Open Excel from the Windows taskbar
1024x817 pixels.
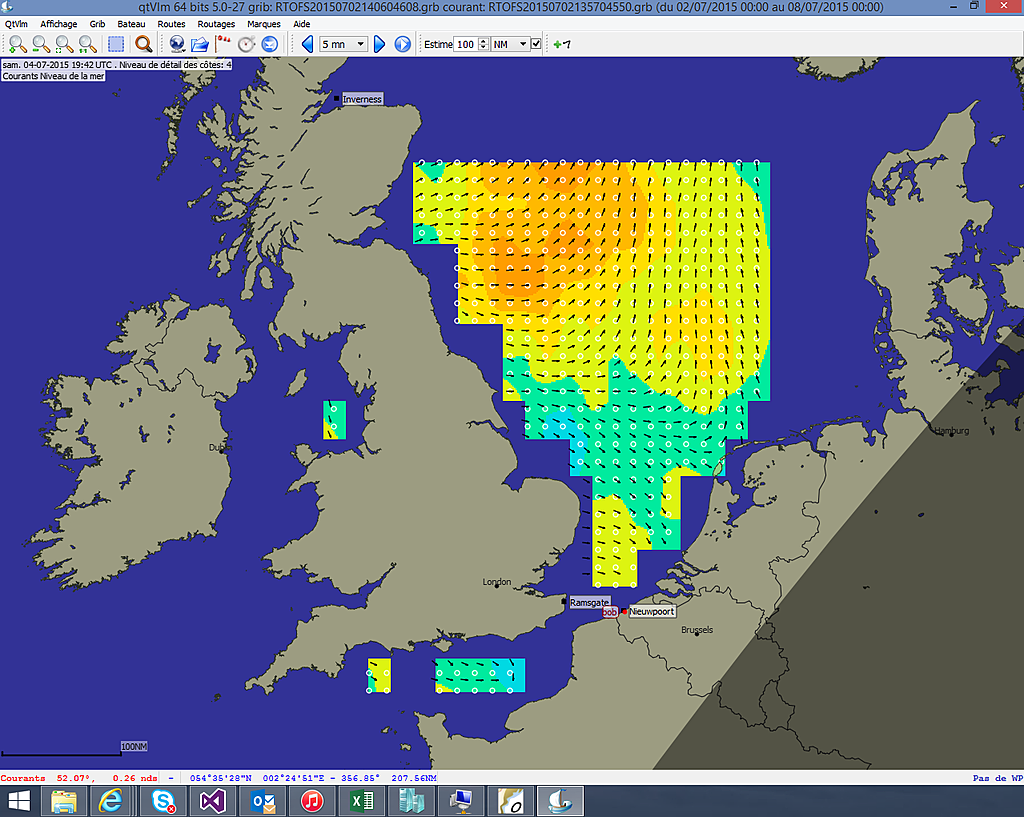[x=361, y=800]
